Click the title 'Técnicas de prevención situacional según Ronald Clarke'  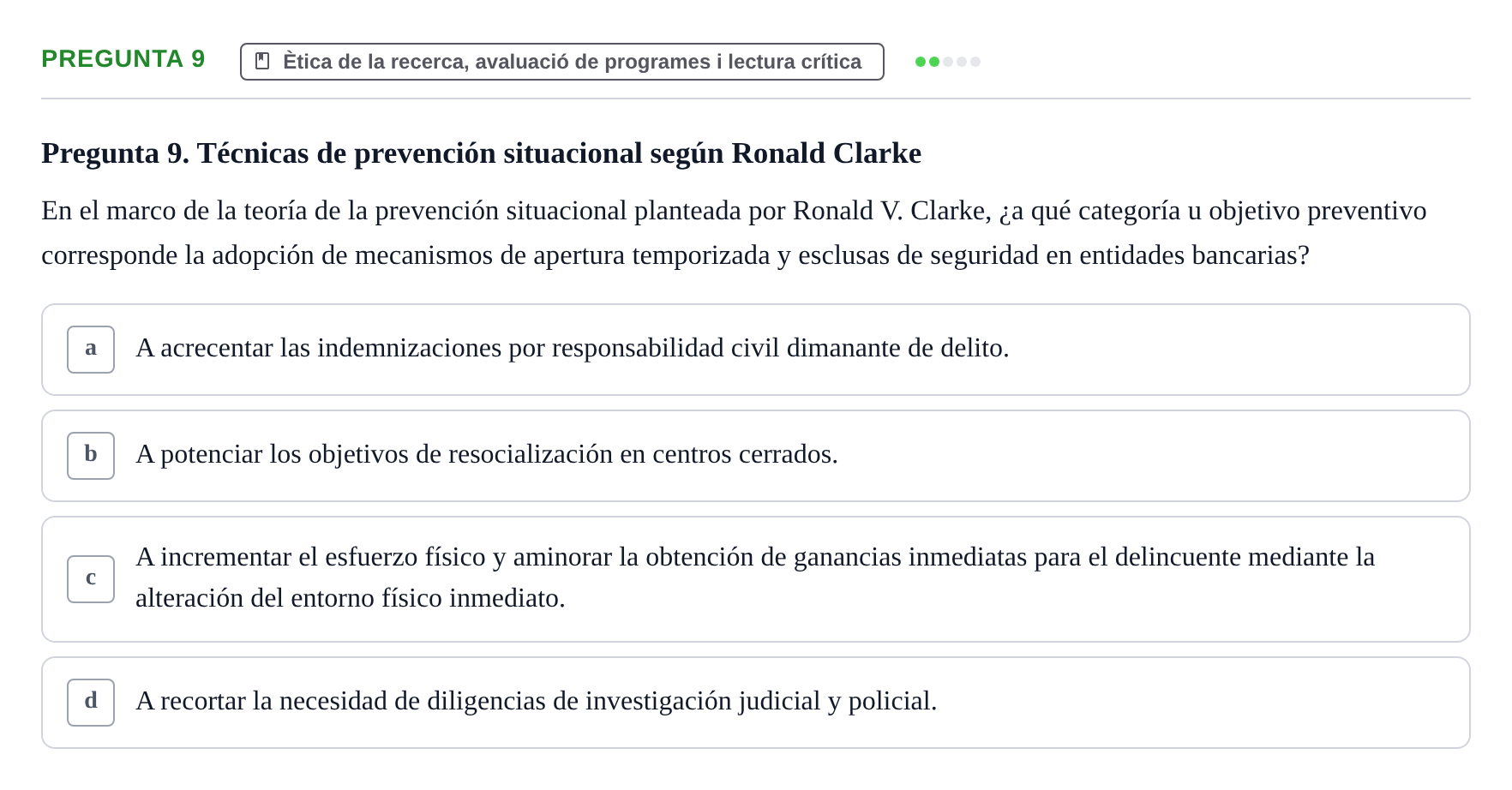coord(482,153)
